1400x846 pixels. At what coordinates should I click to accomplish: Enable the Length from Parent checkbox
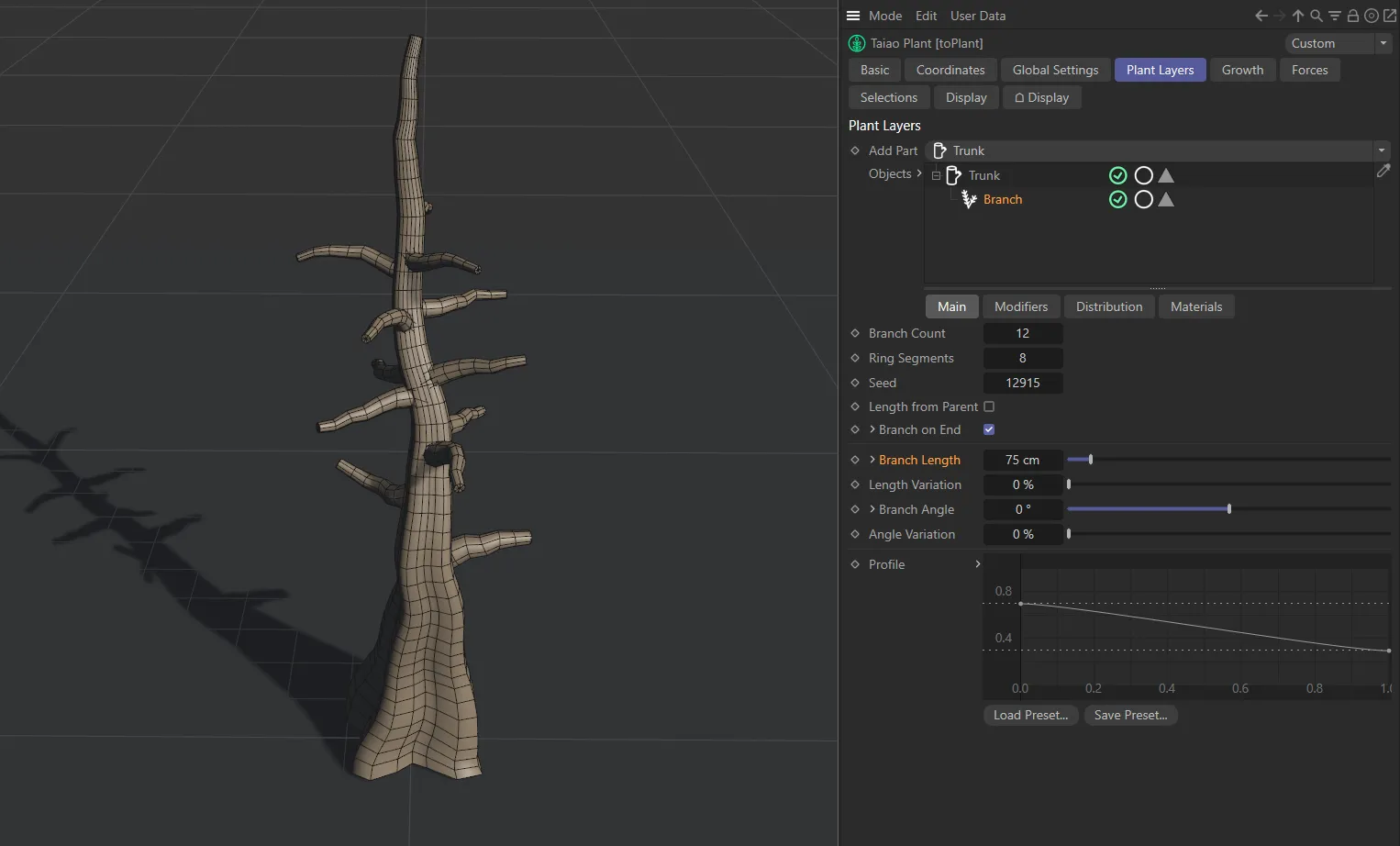point(989,406)
